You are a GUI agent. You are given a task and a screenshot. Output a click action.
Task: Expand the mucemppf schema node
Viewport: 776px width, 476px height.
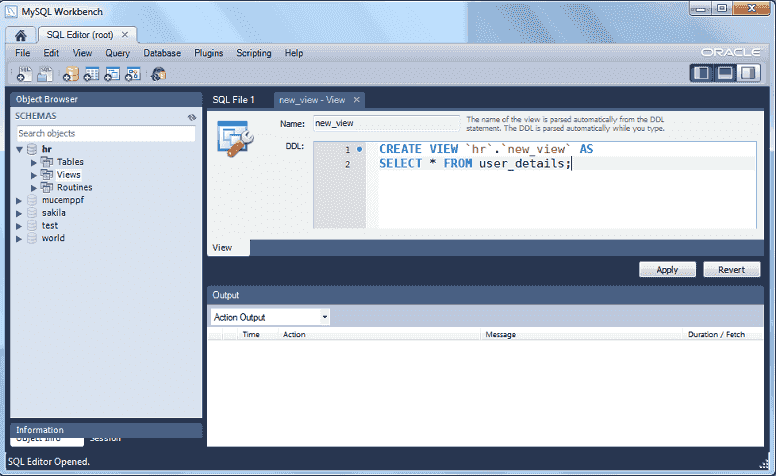(x=19, y=200)
